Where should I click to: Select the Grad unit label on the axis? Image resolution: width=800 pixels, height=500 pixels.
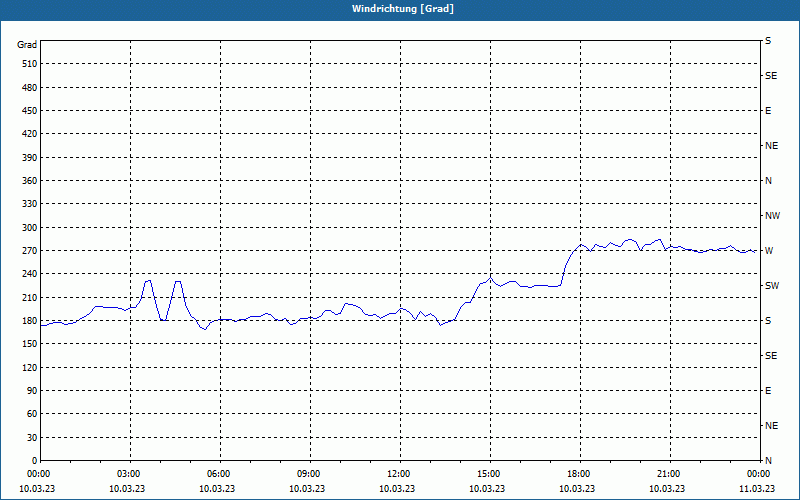[27, 45]
